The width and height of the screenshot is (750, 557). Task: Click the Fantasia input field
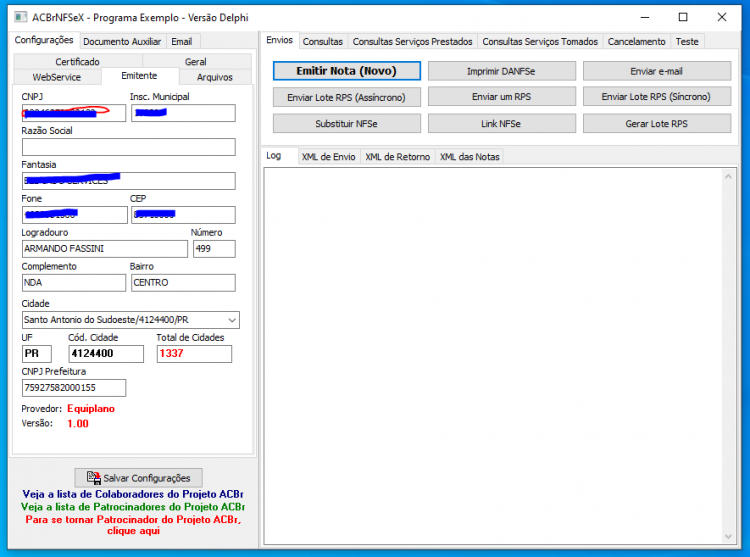coord(129,181)
